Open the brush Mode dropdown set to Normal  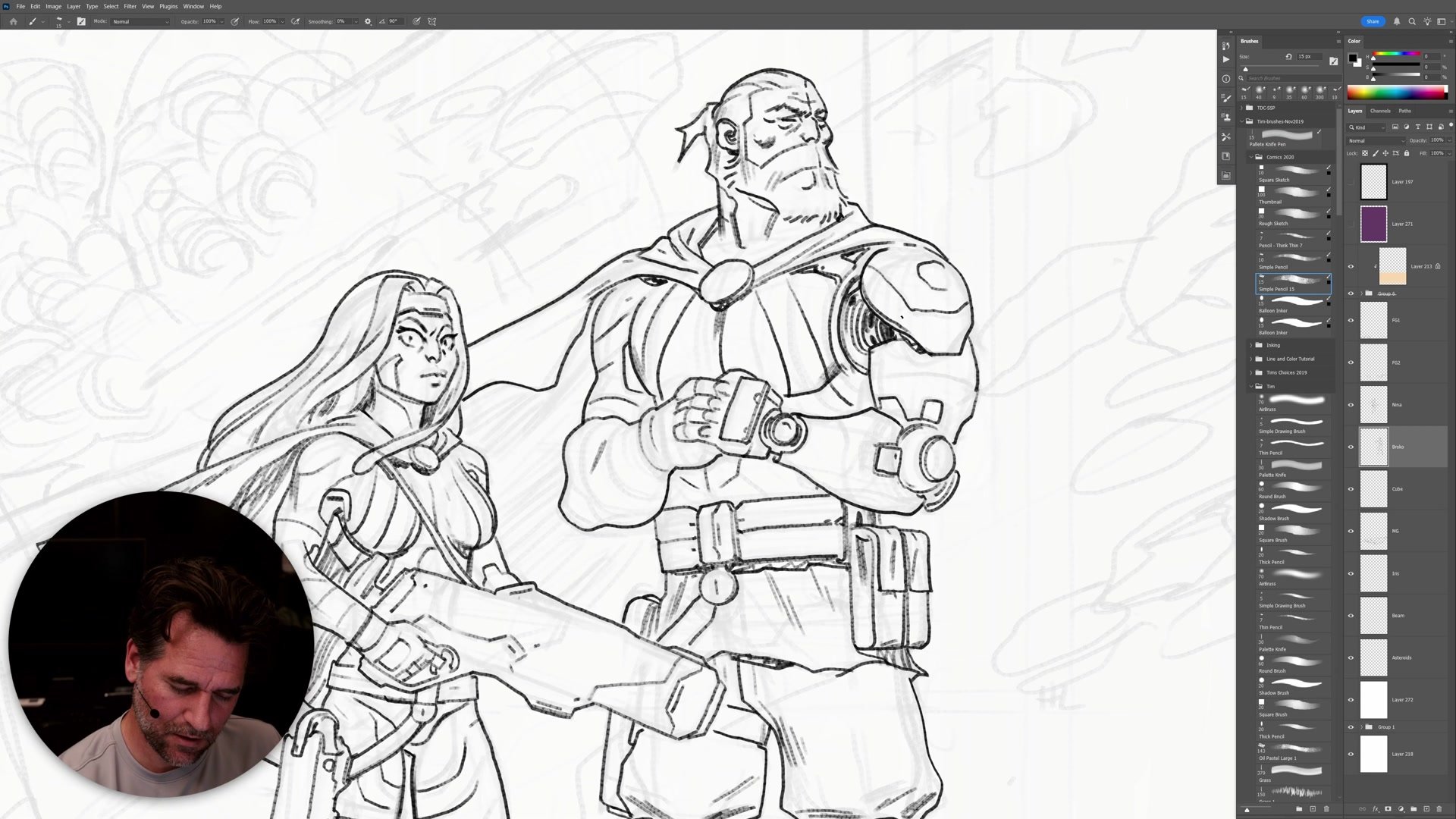click(x=140, y=21)
